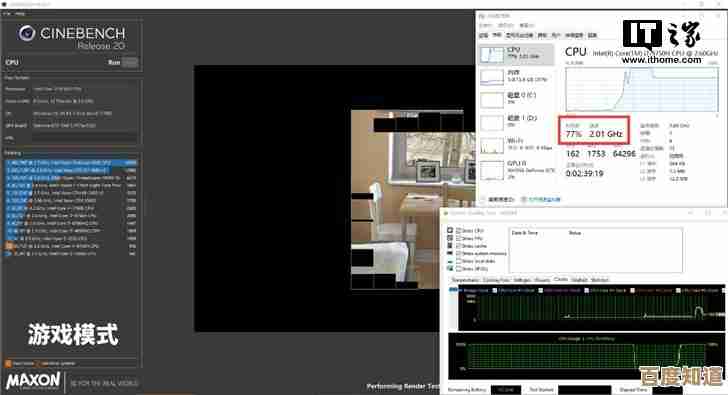The image size is (728, 395).
Task: Open the 文件 menu in Task Manager
Action: 485,26
